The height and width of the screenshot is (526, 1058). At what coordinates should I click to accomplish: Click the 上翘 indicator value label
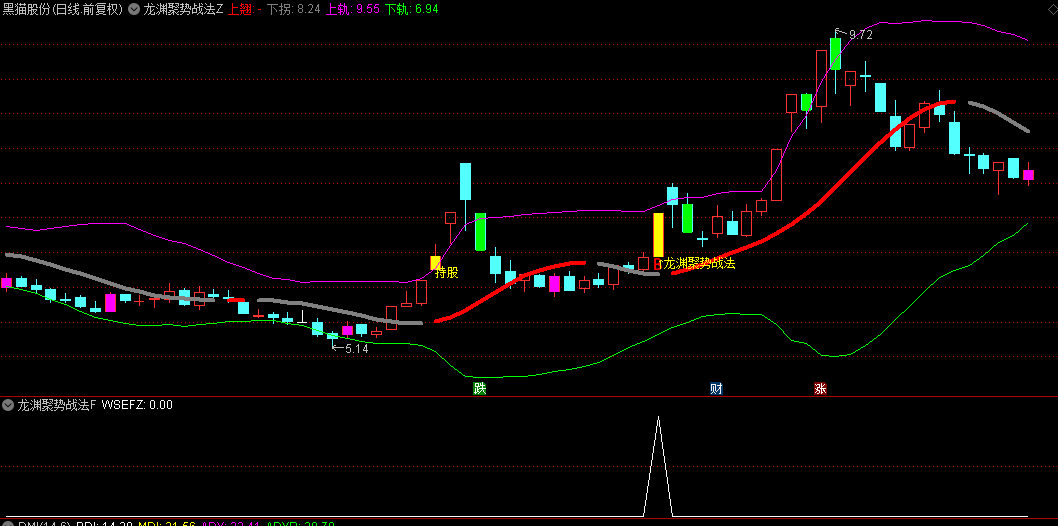(244, 9)
